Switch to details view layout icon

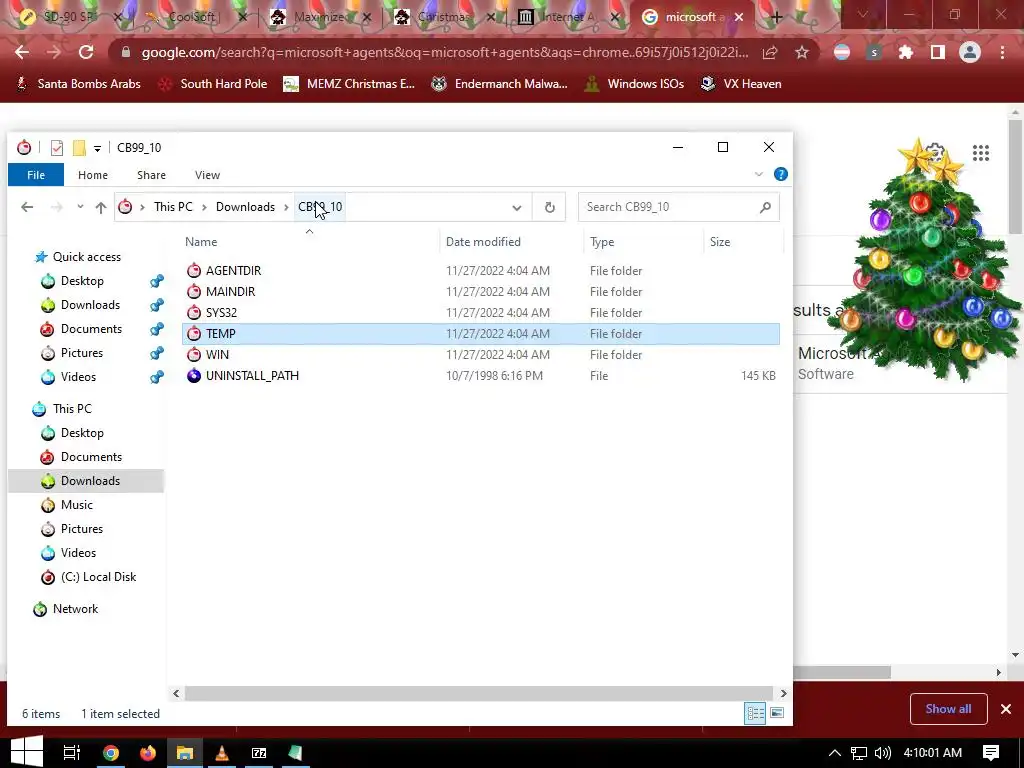[756, 713]
